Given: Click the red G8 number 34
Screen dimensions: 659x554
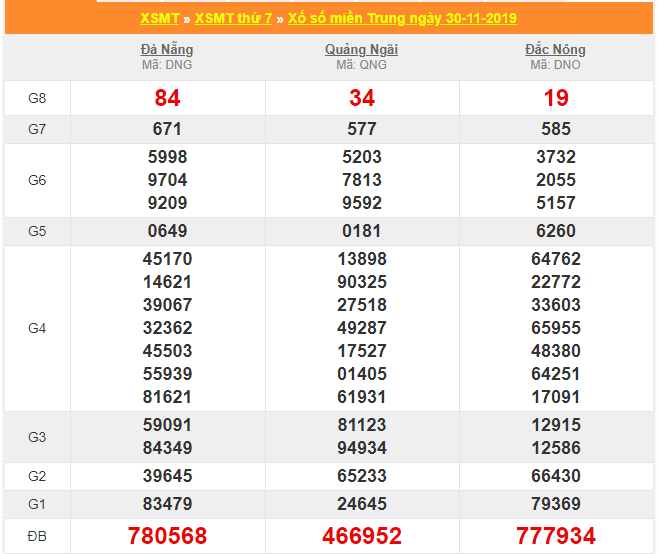Looking at the screenshot, I should 361,98.
